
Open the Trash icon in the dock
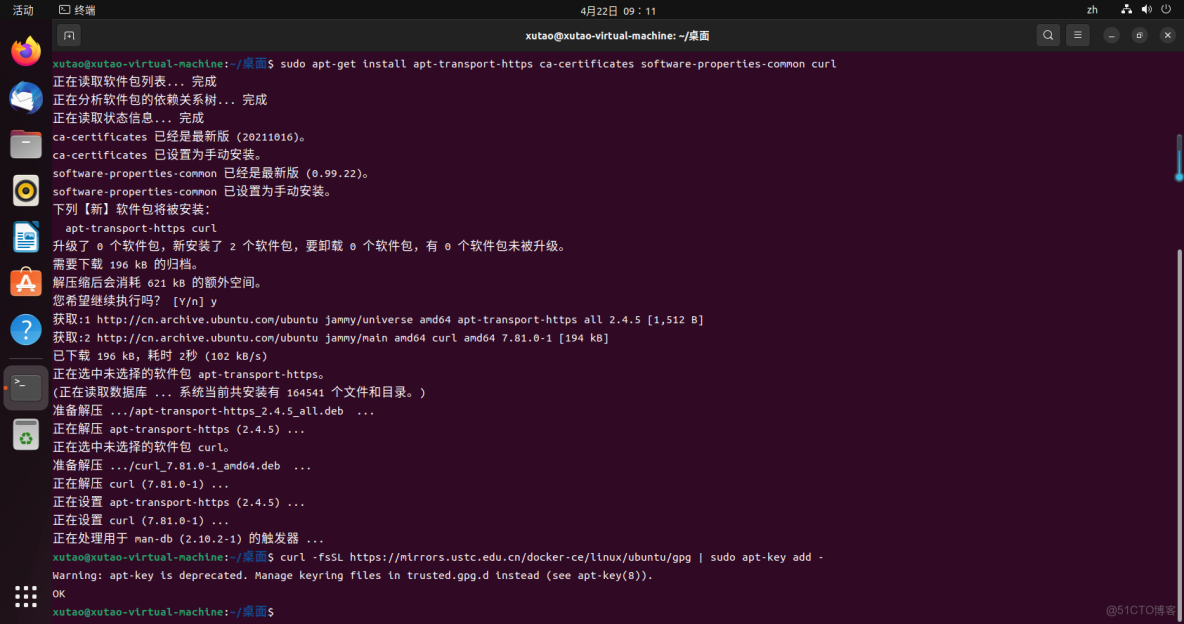25,435
